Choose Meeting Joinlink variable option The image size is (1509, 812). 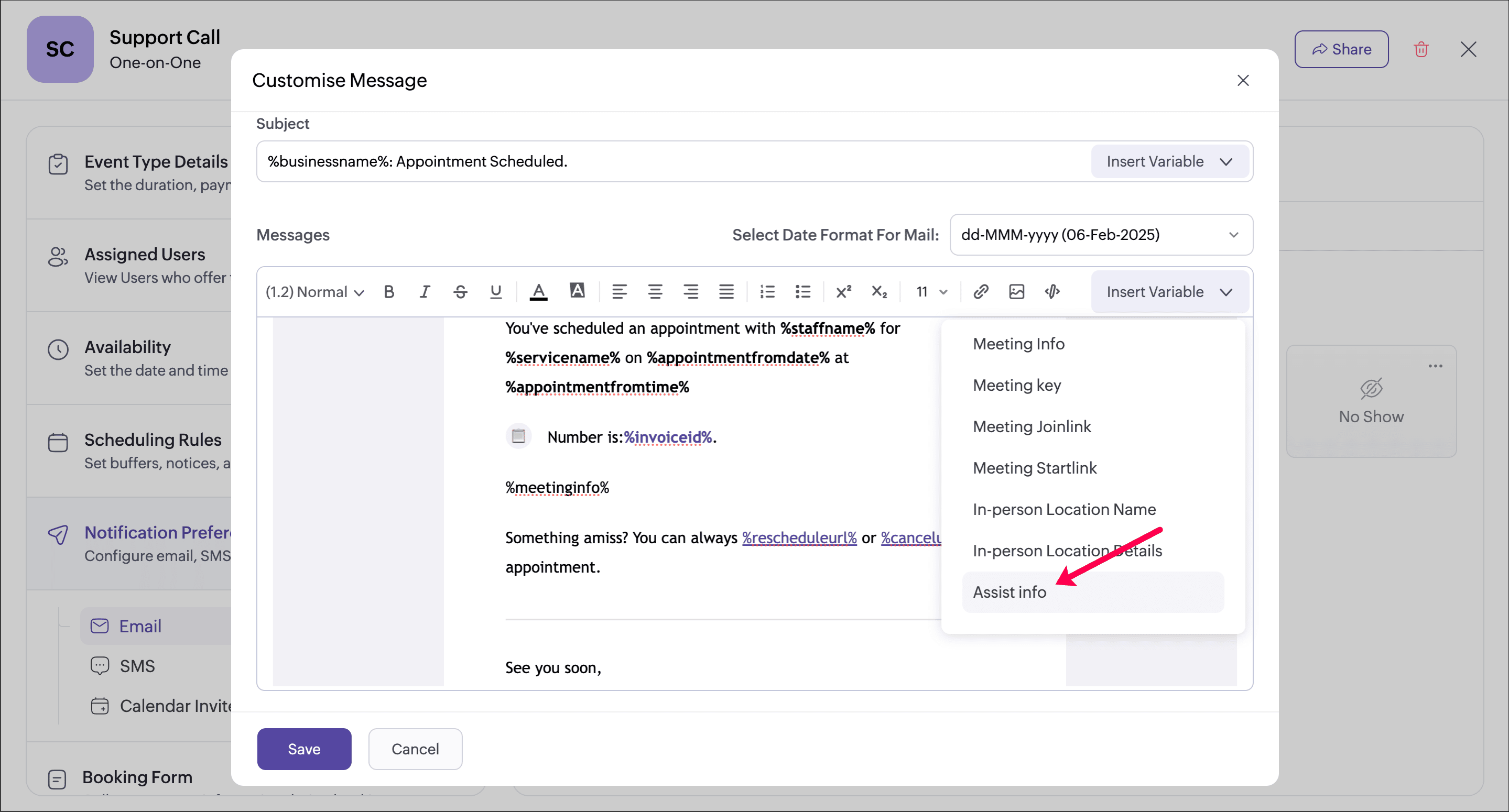(1032, 426)
